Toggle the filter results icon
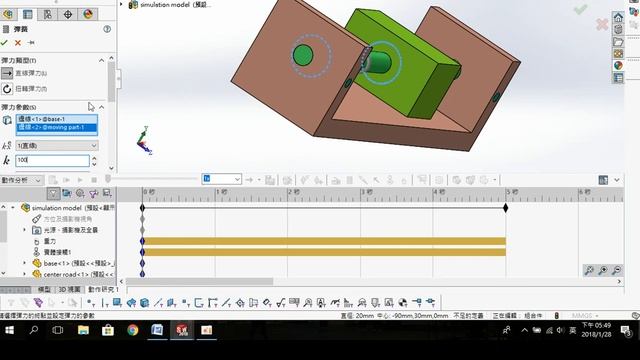Viewport: 640px width, 360px height. pyautogui.click(x=107, y=193)
